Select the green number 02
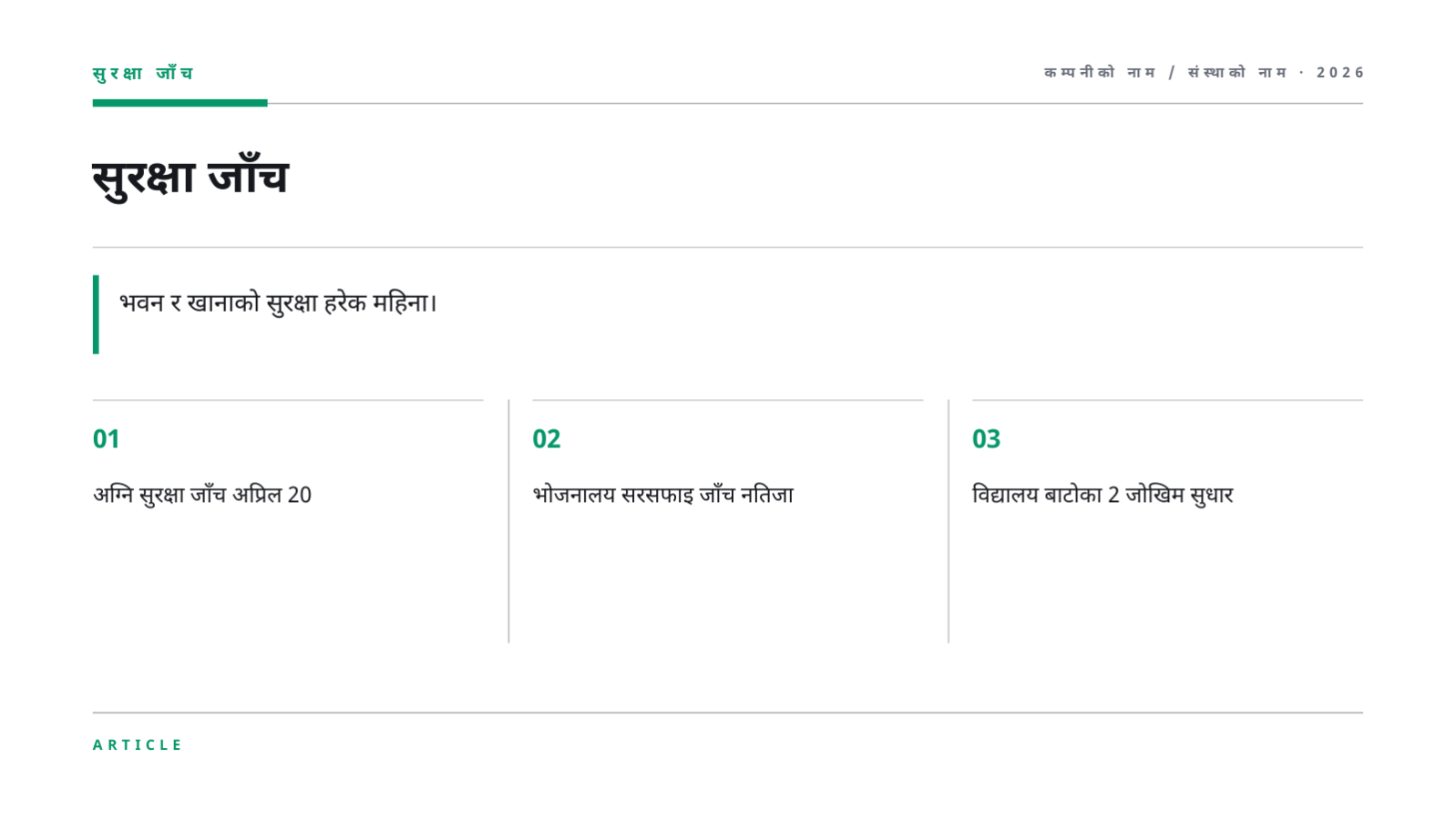This screenshot has width=1456, height=820. click(x=546, y=439)
